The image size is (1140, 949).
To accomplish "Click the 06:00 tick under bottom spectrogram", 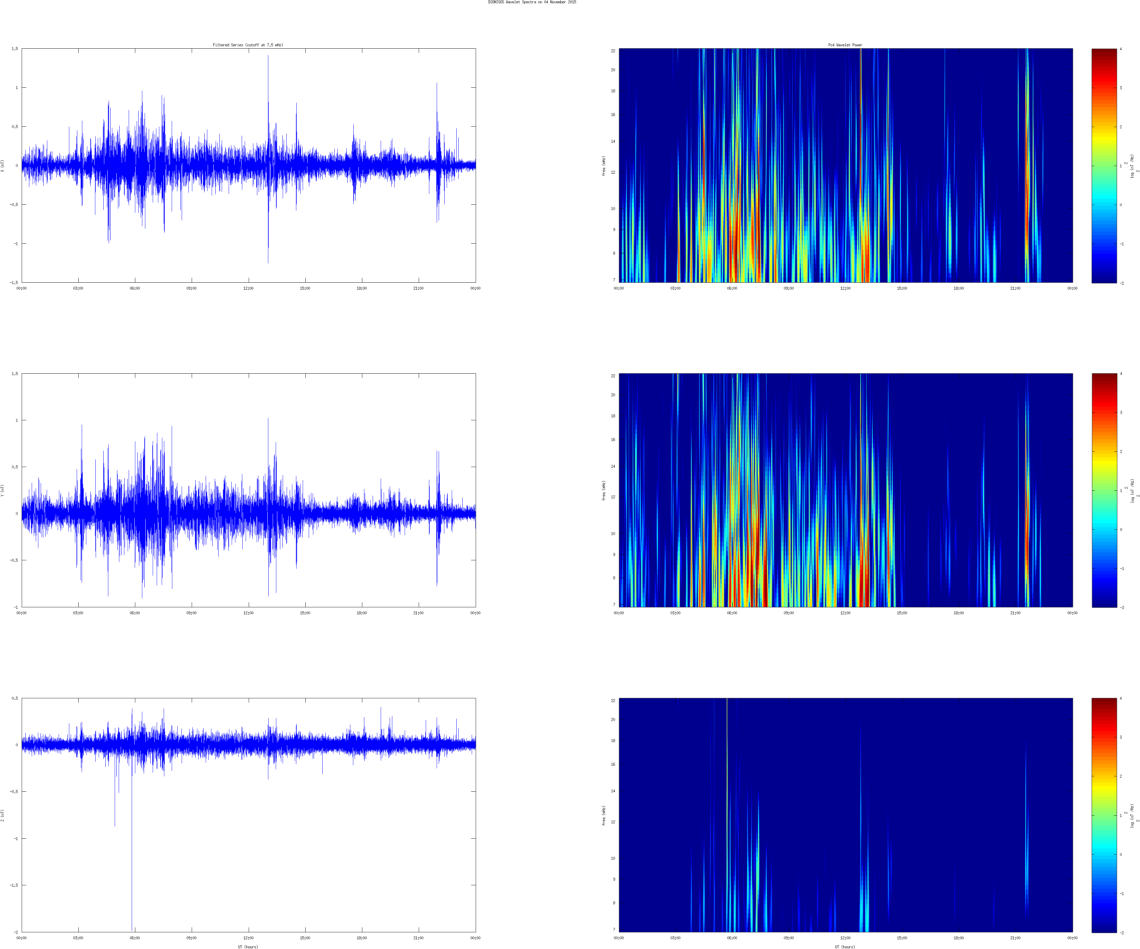I will [732, 938].
